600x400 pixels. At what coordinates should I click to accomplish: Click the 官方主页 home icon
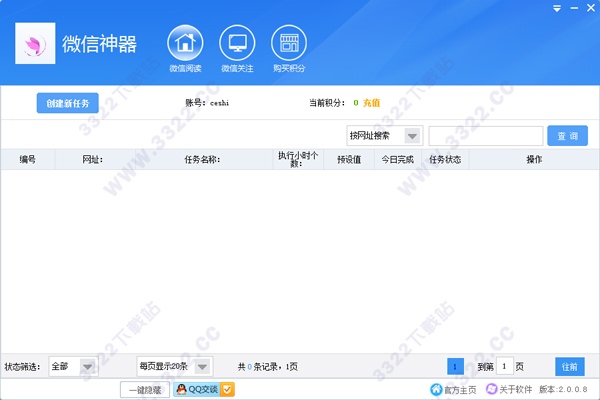436,389
